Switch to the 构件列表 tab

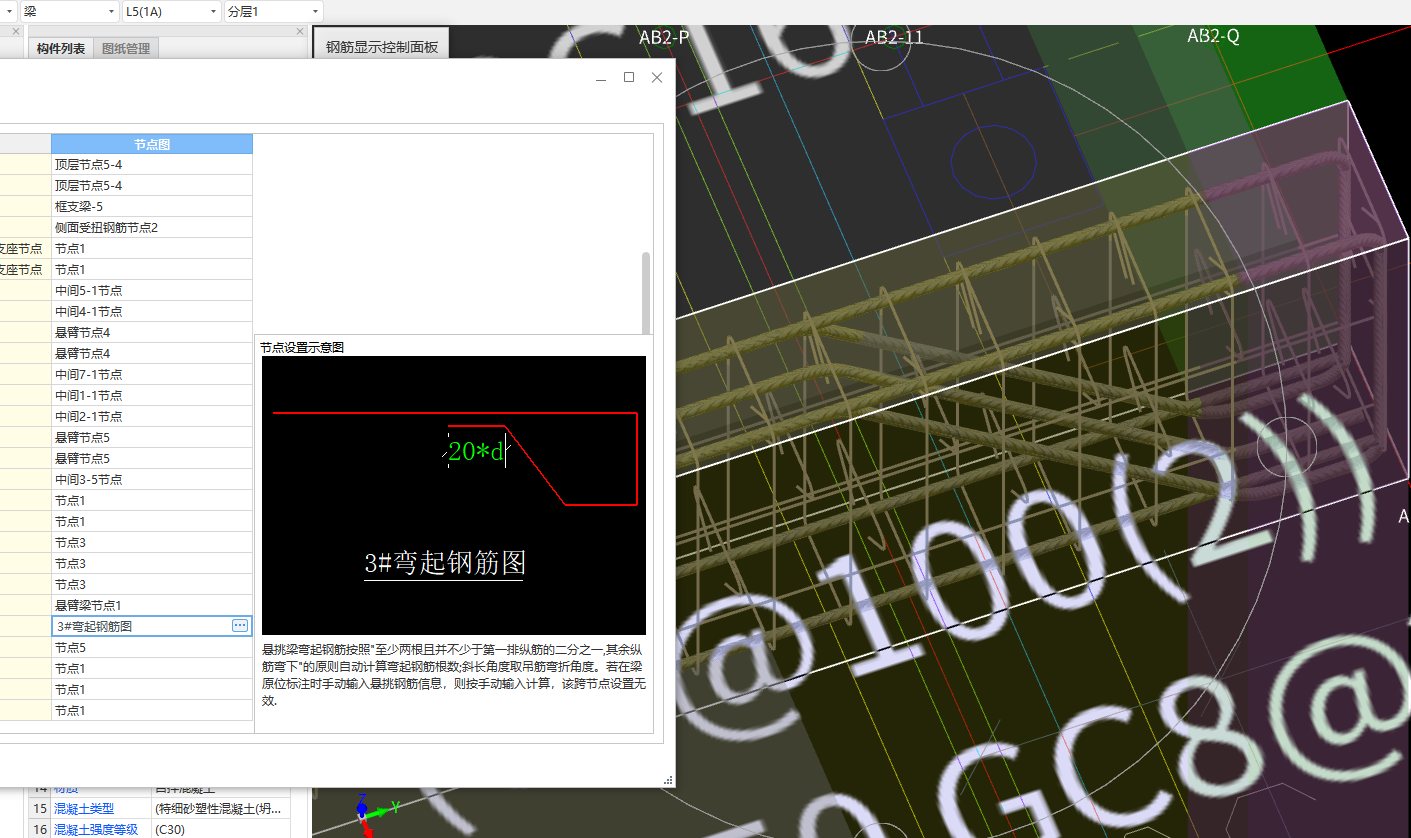[61, 48]
